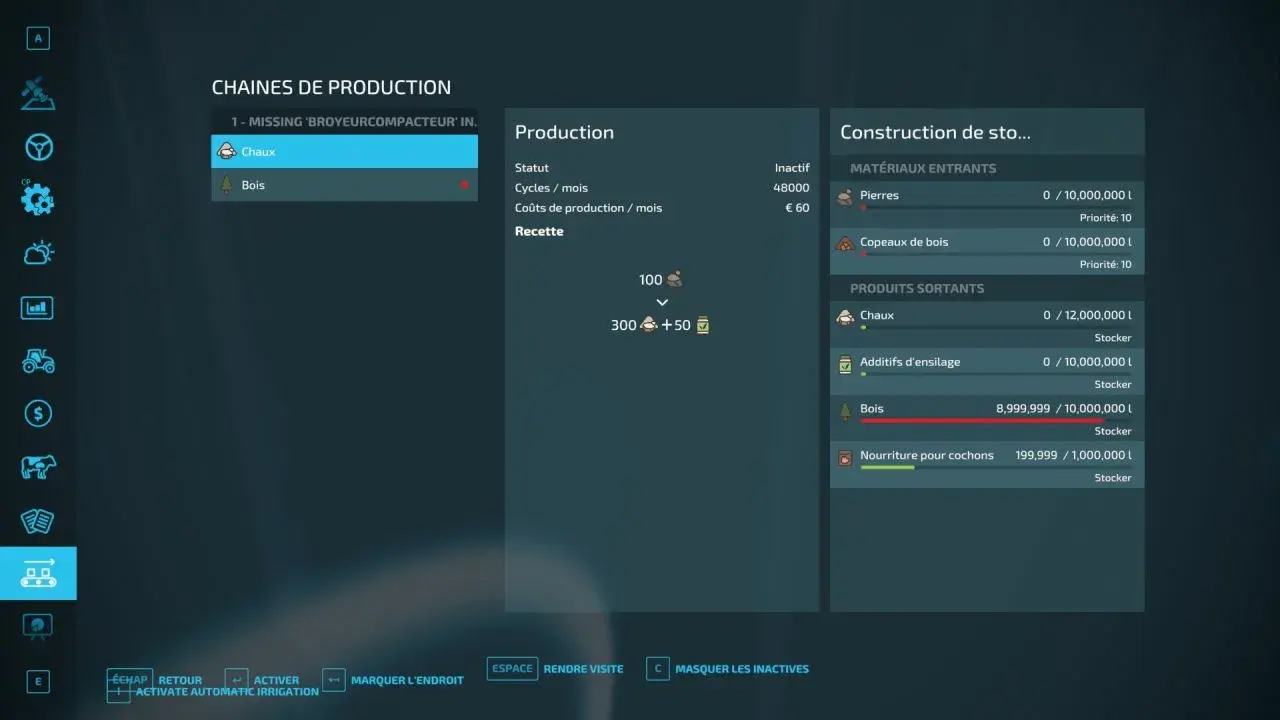The height and width of the screenshot is (720, 1280).
Task: Click the recipe down-chevron arrow
Action: click(661, 302)
